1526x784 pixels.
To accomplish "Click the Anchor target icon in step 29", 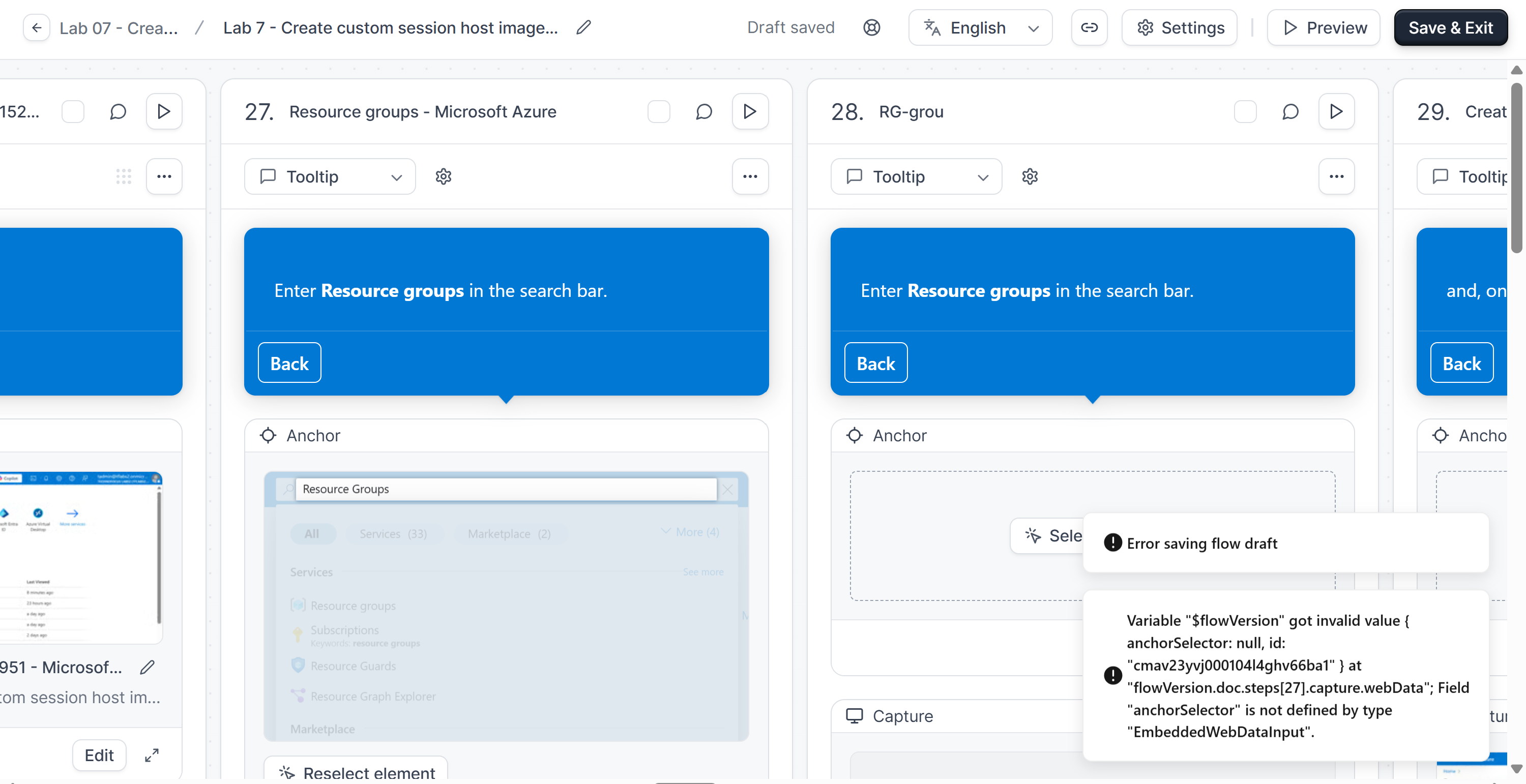I will click(x=1441, y=435).
